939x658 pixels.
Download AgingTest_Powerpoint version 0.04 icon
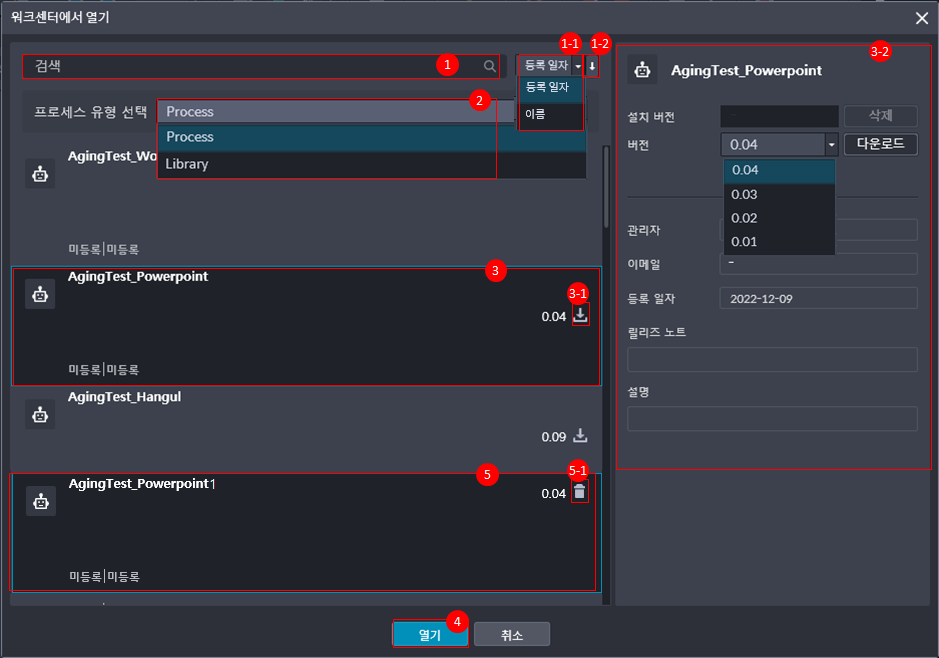pyautogui.click(x=581, y=315)
